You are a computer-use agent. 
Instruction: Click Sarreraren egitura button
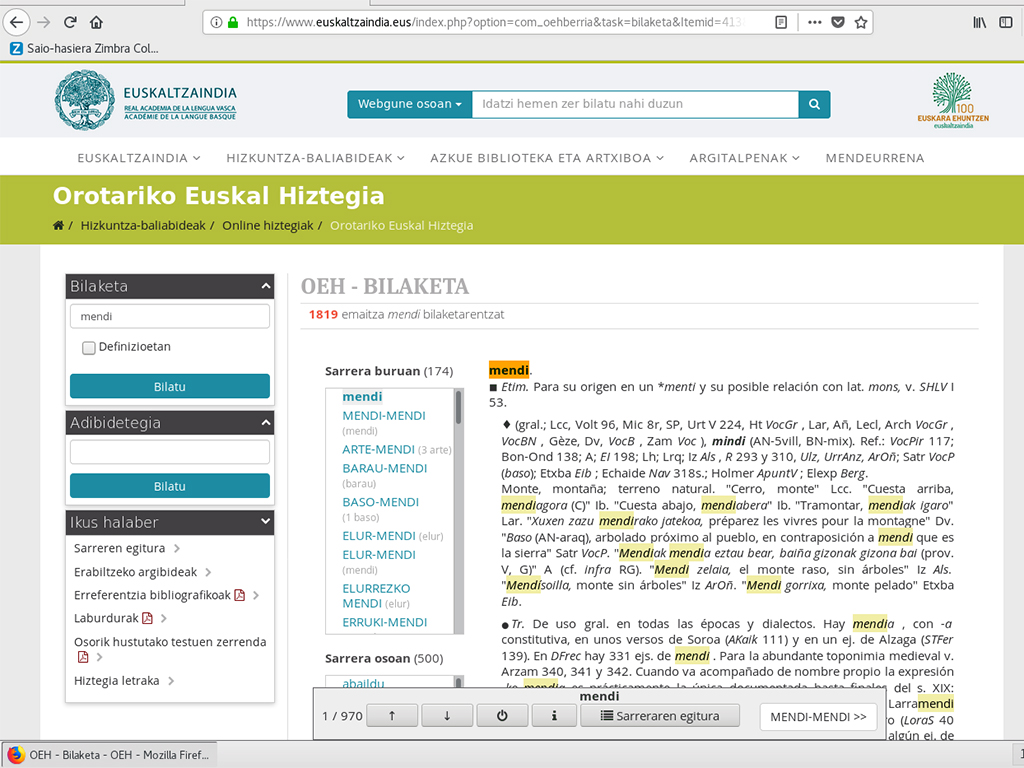pos(660,716)
